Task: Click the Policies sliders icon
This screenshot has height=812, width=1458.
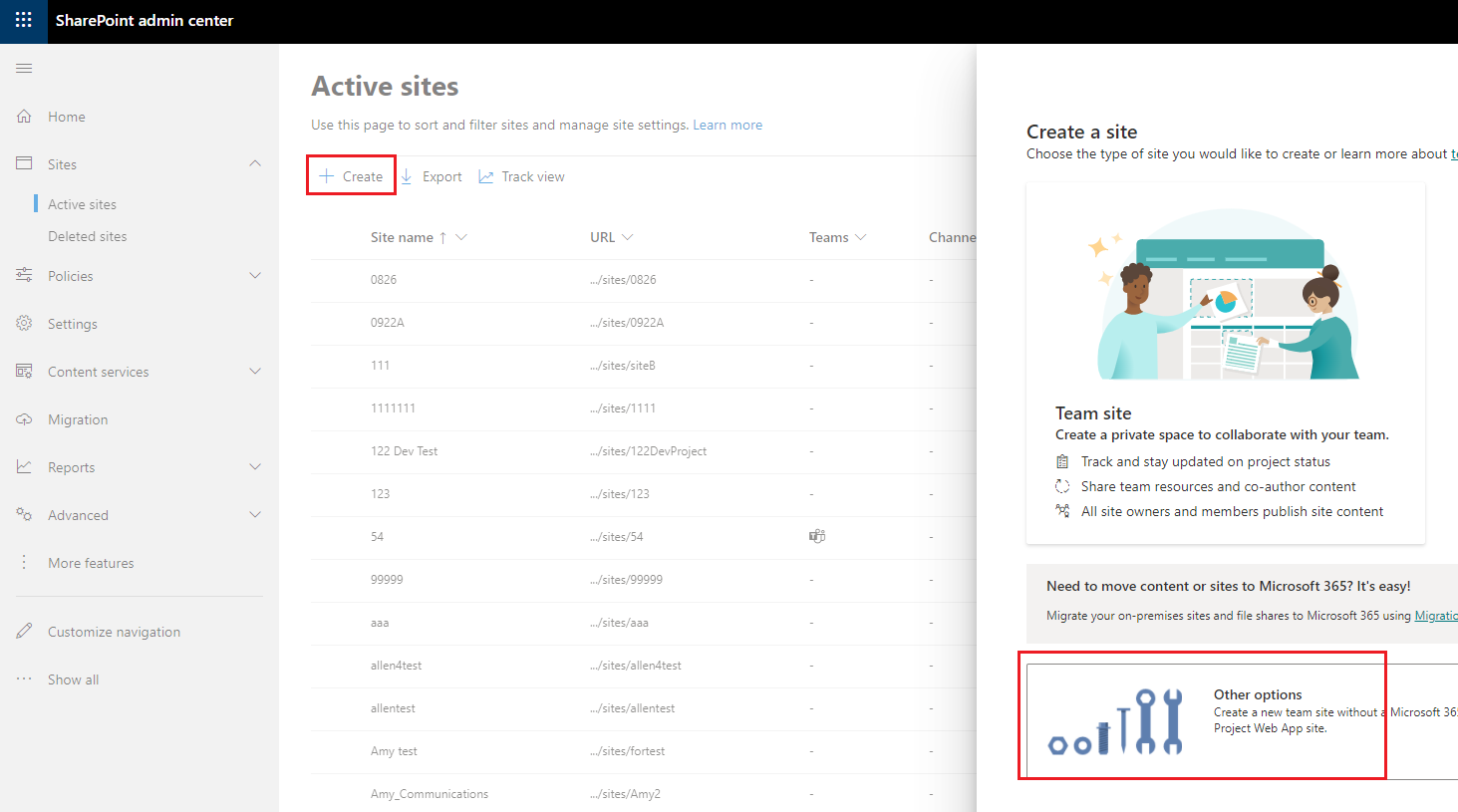Action: (24, 275)
